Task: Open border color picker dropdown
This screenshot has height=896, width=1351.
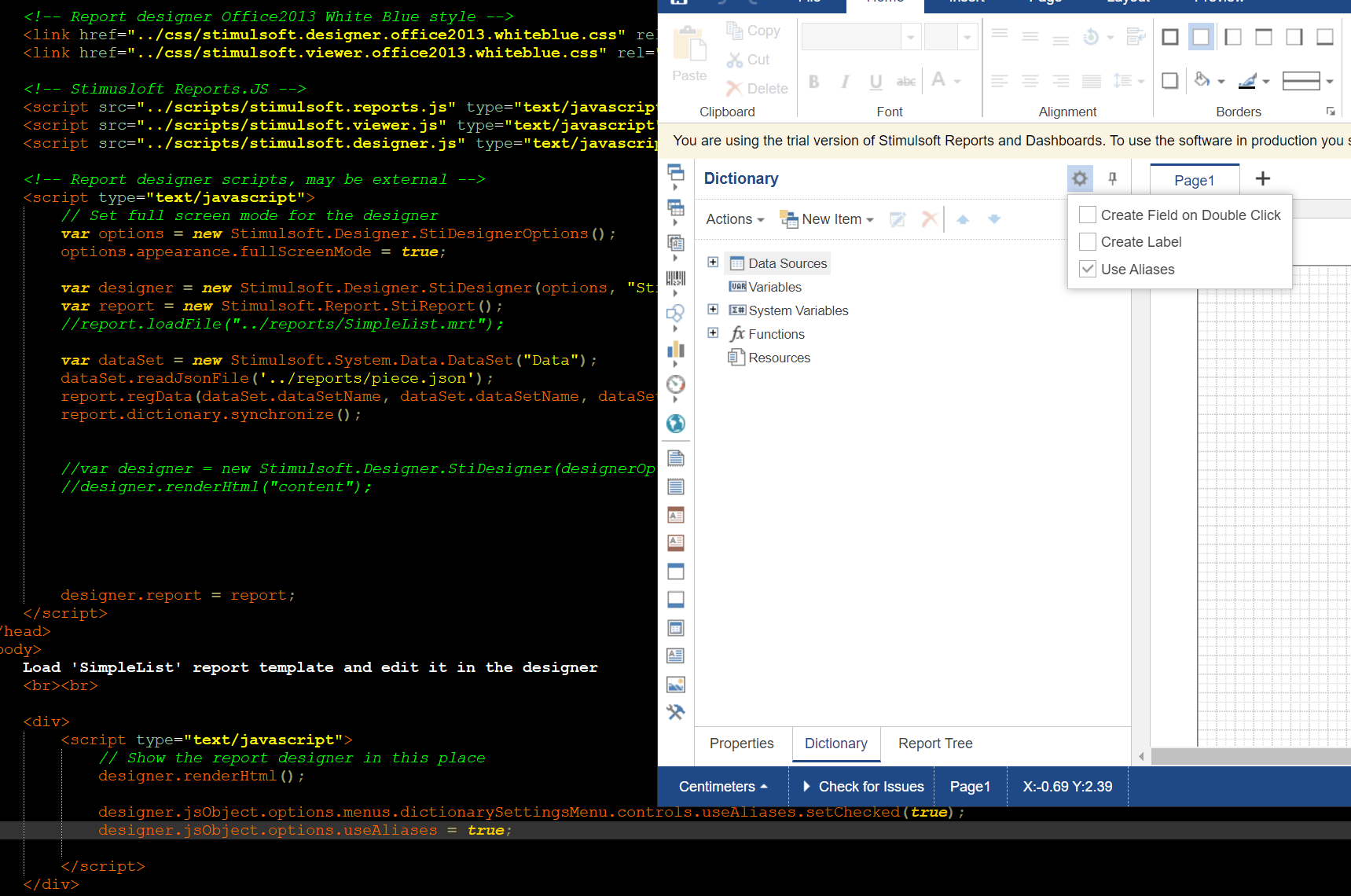Action: pyautogui.click(x=1265, y=81)
